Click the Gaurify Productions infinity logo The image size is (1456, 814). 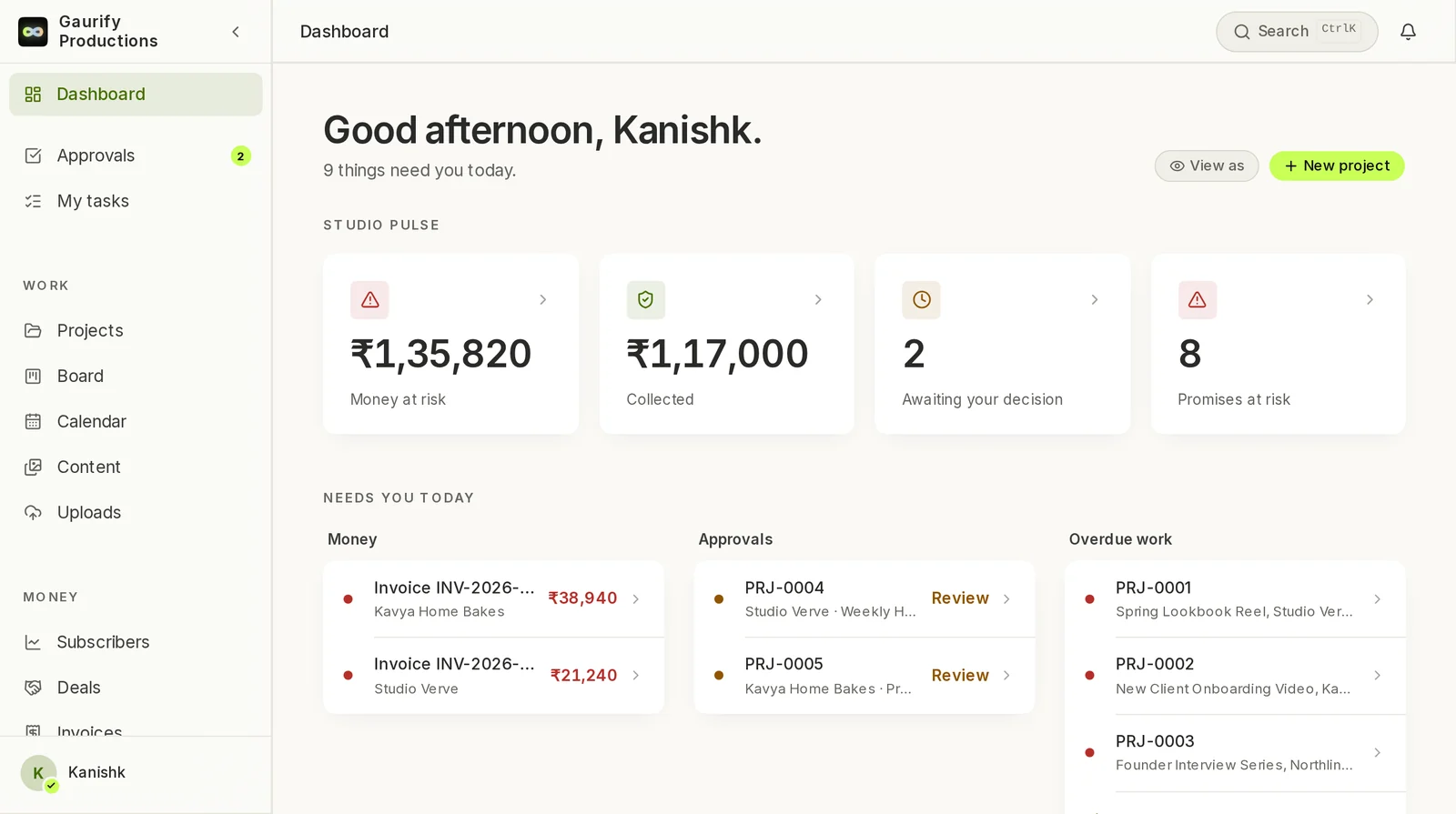click(x=33, y=32)
